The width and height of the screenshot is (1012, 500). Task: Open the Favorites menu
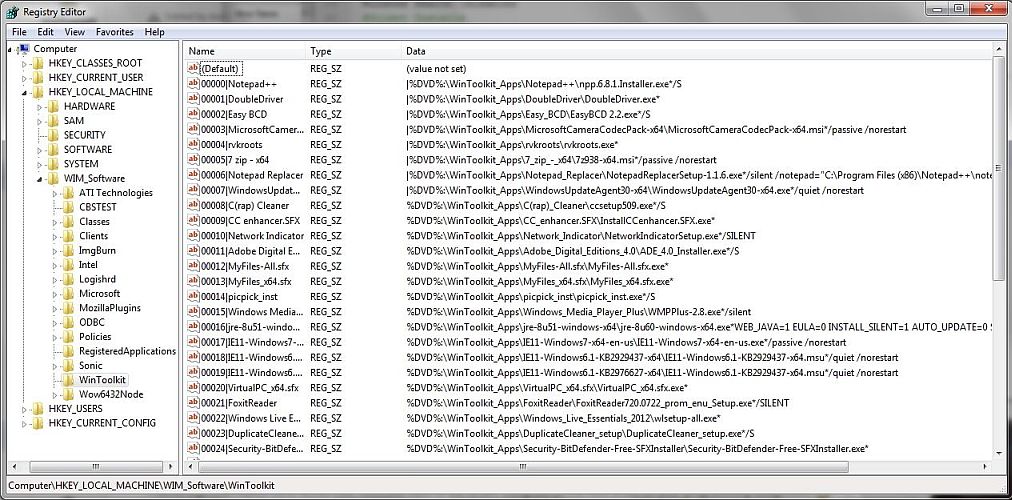coord(114,32)
